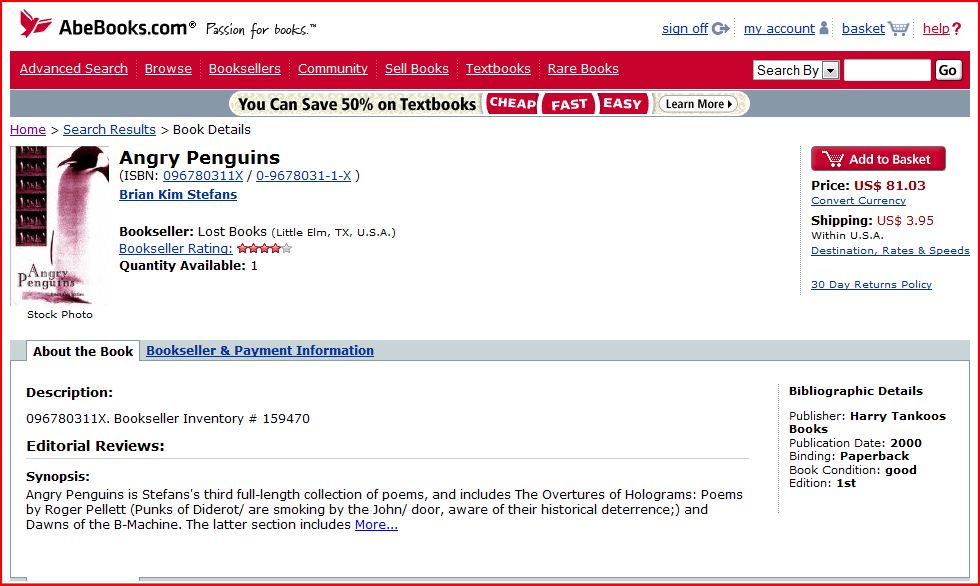This screenshot has width=980, height=586.
Task: Click the my account person icon
Action: tap(824, 29)
